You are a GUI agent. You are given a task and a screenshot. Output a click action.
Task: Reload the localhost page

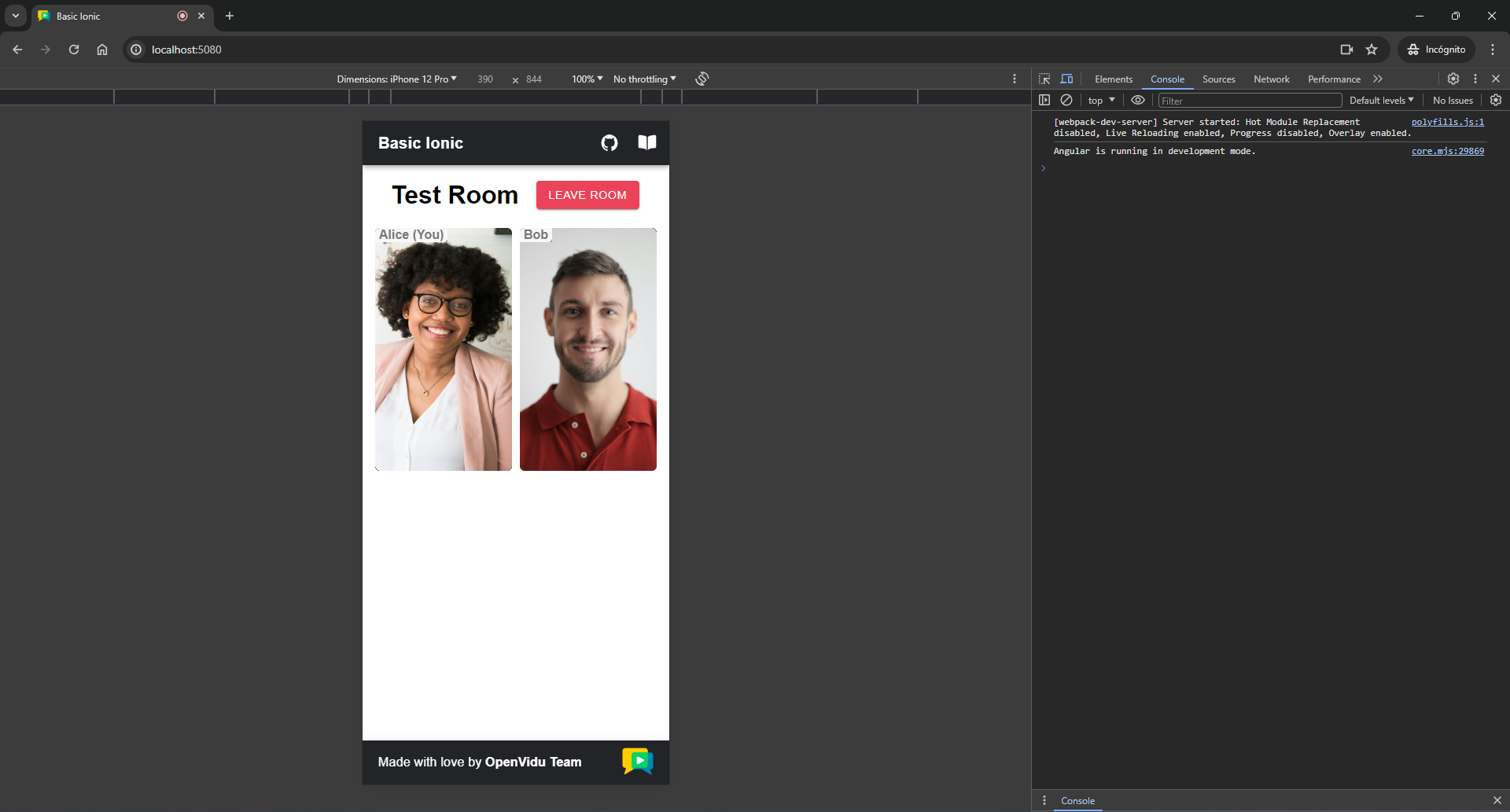tap(74, 50)
